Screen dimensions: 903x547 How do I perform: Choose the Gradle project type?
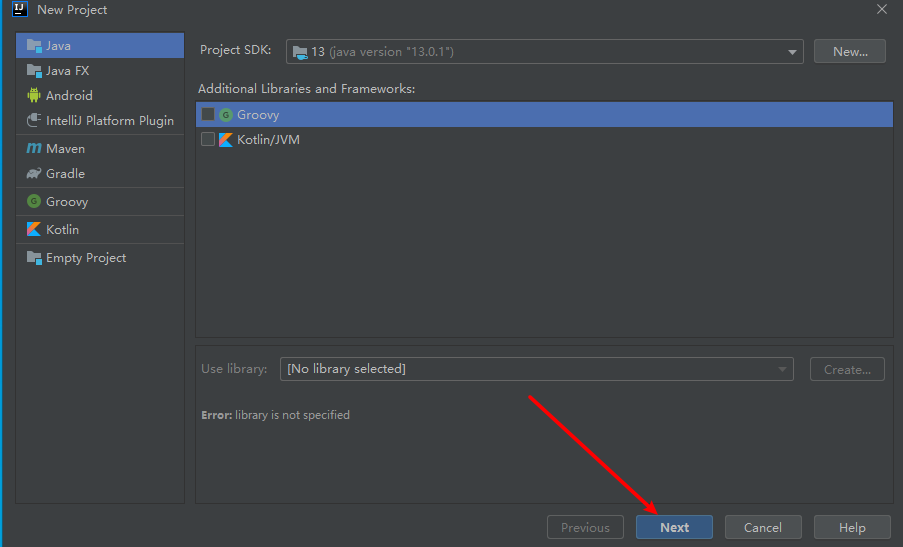(100, 173)
